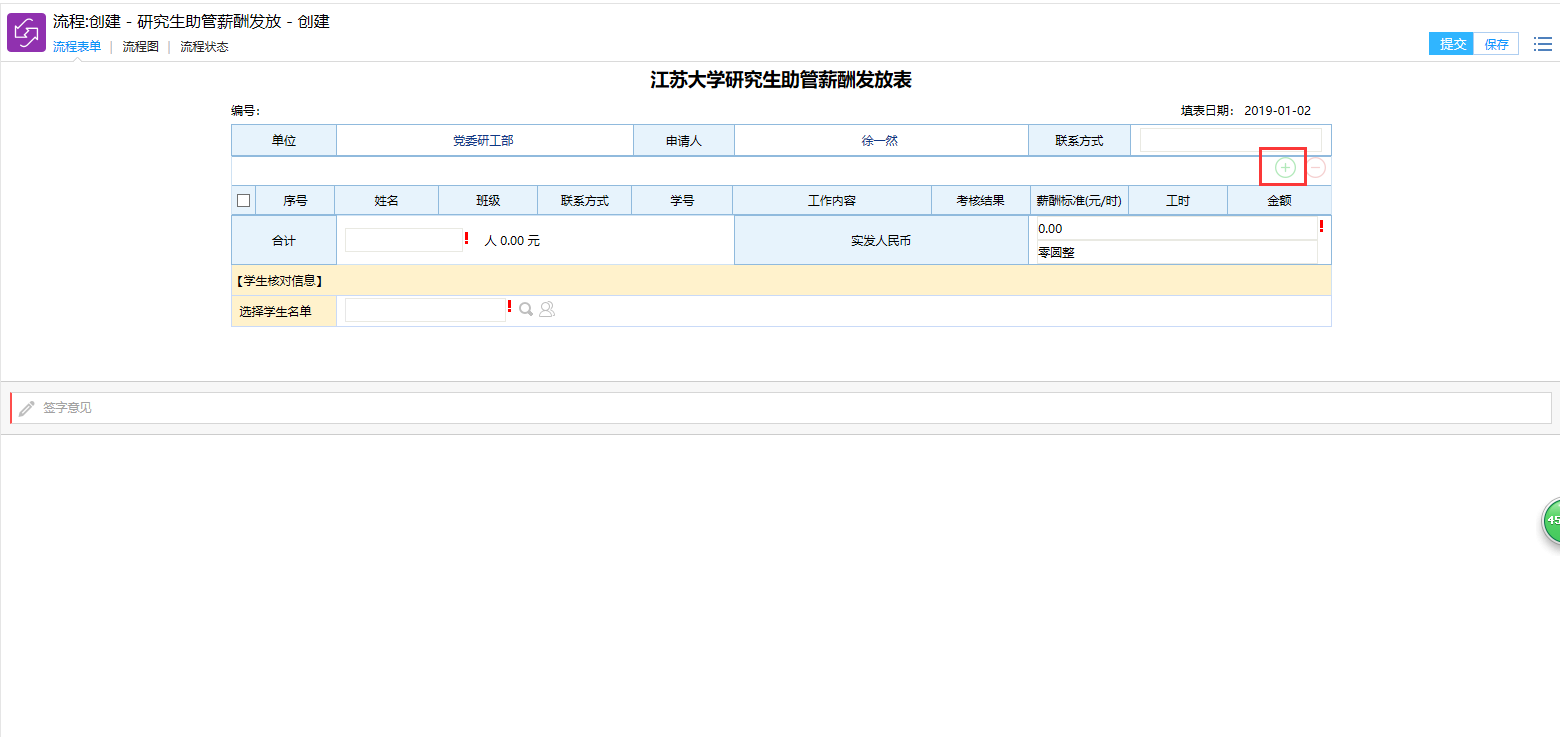Save the form with 保存 button
Image resolution: width=1560 pixels, height=737 pixels.
[x=1496, y=44]
